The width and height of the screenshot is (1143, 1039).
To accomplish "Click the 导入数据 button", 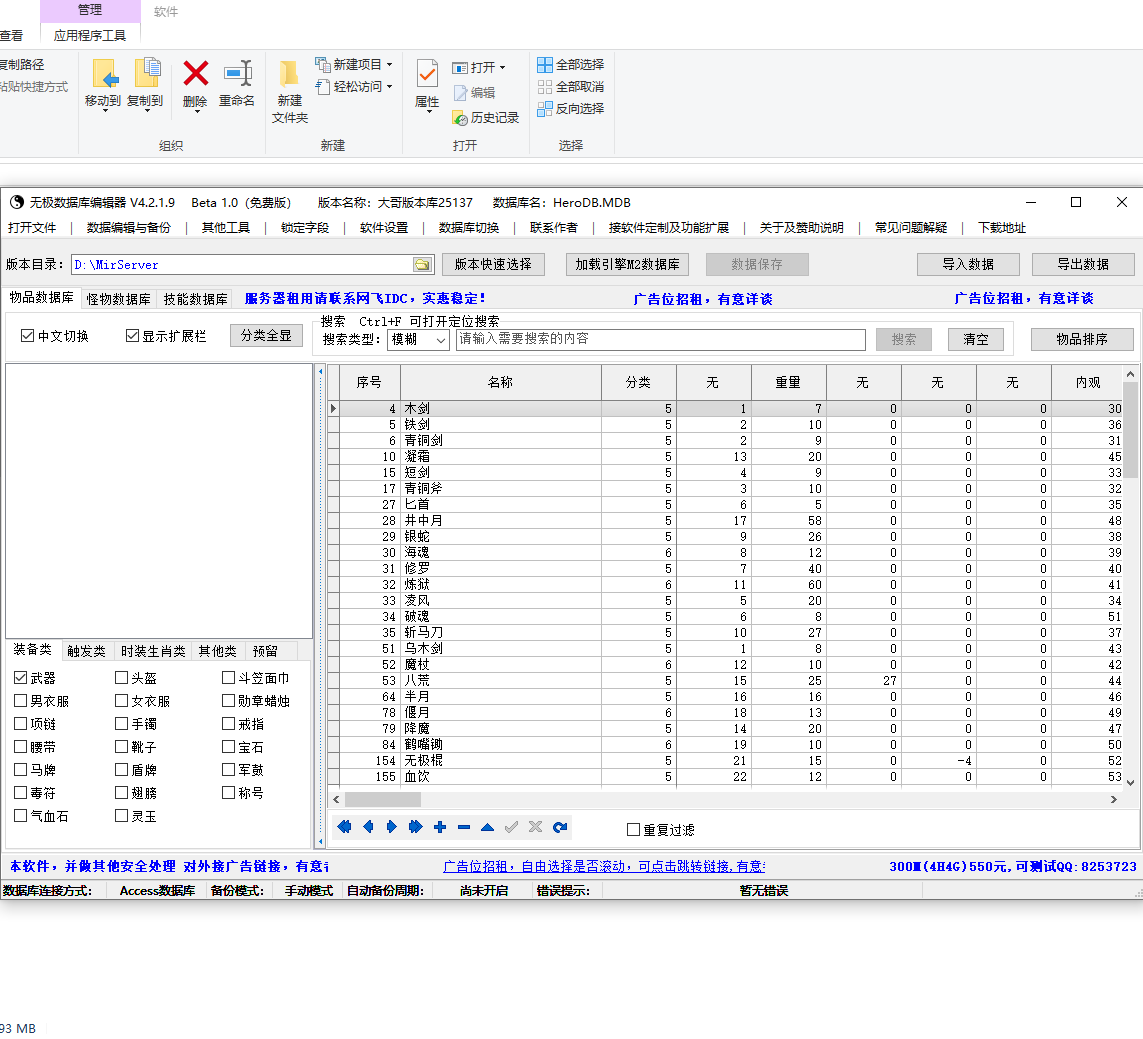I will pos(967,265).
